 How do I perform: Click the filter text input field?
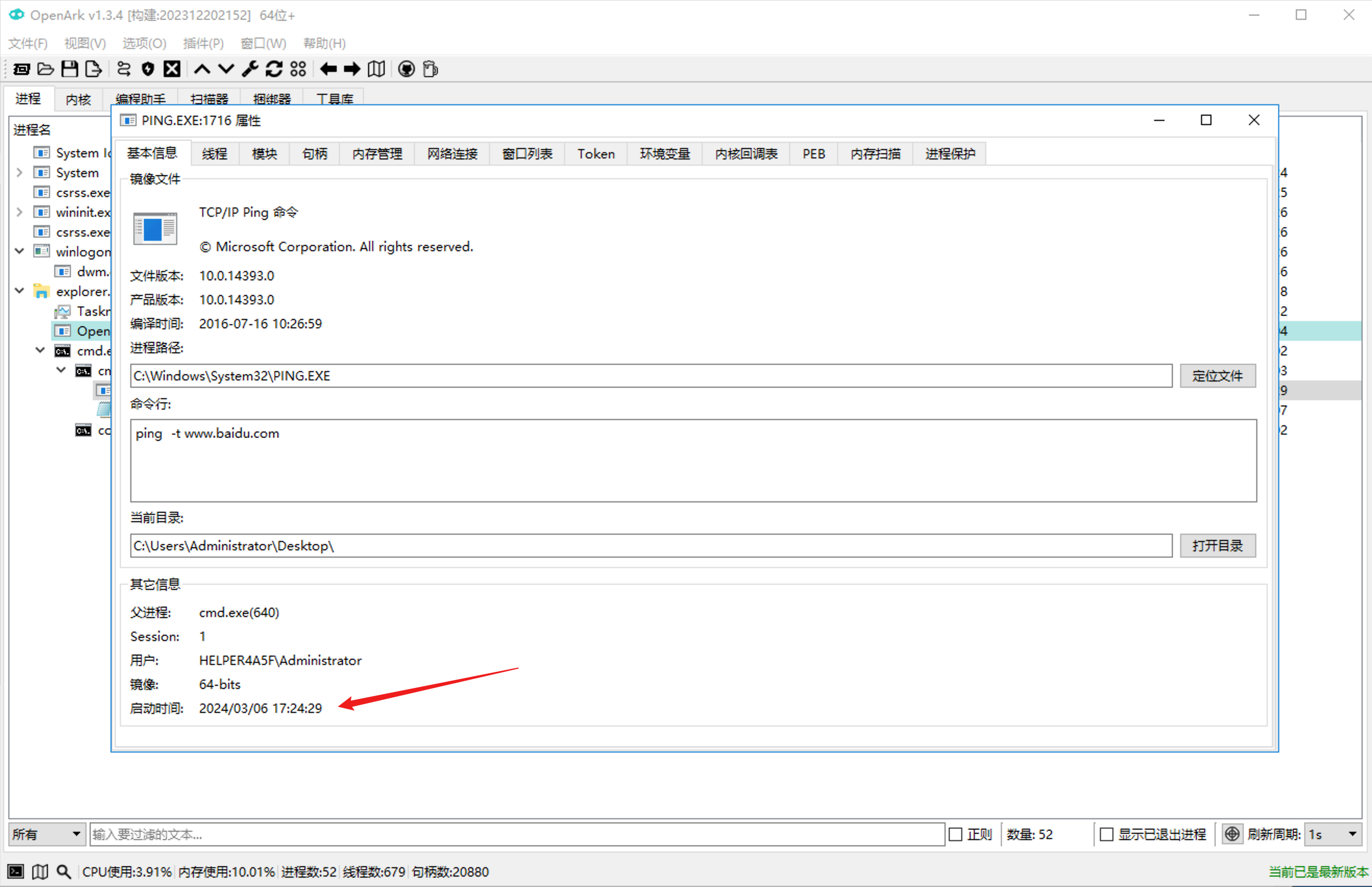516,834
